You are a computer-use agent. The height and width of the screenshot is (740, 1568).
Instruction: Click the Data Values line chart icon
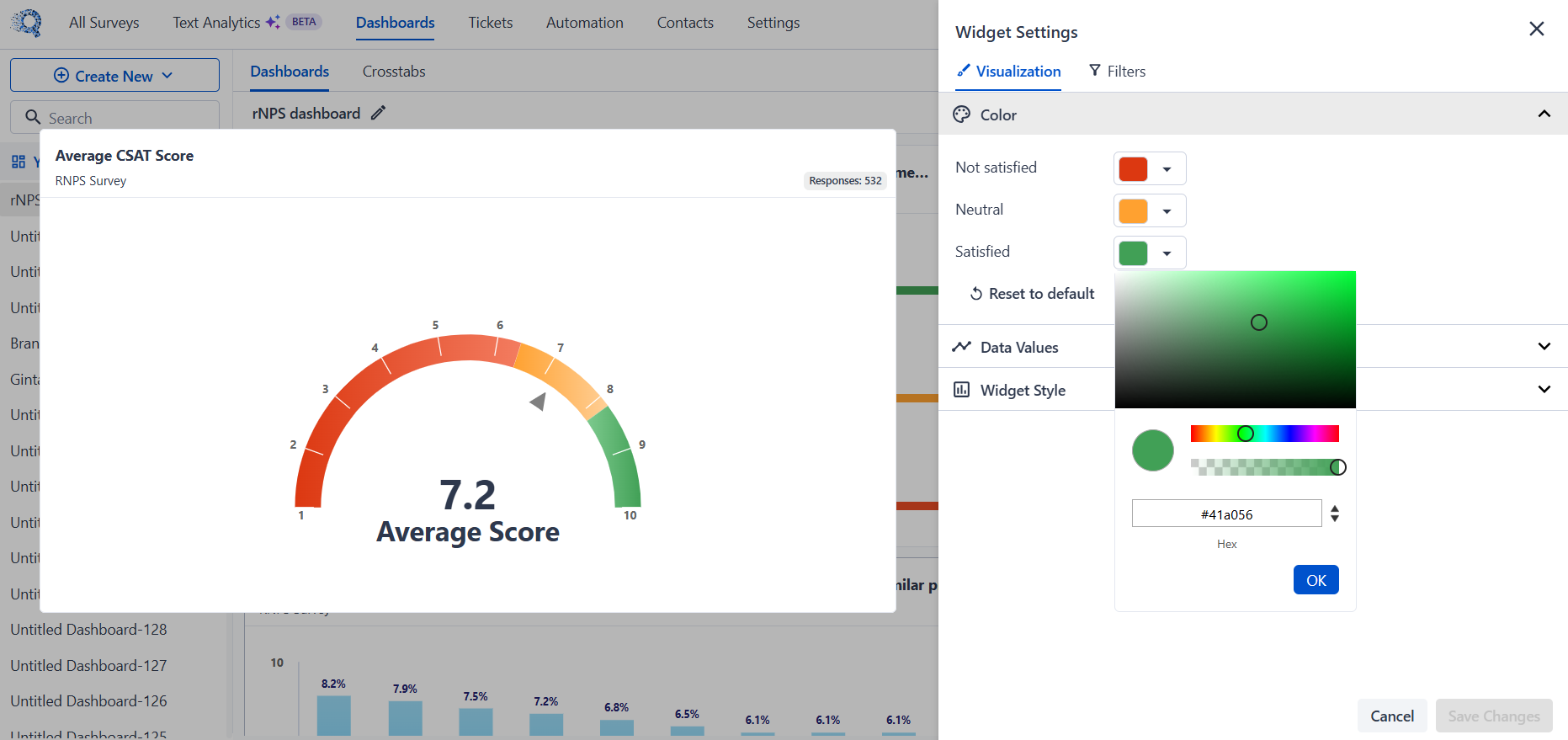tap(961, 347)
